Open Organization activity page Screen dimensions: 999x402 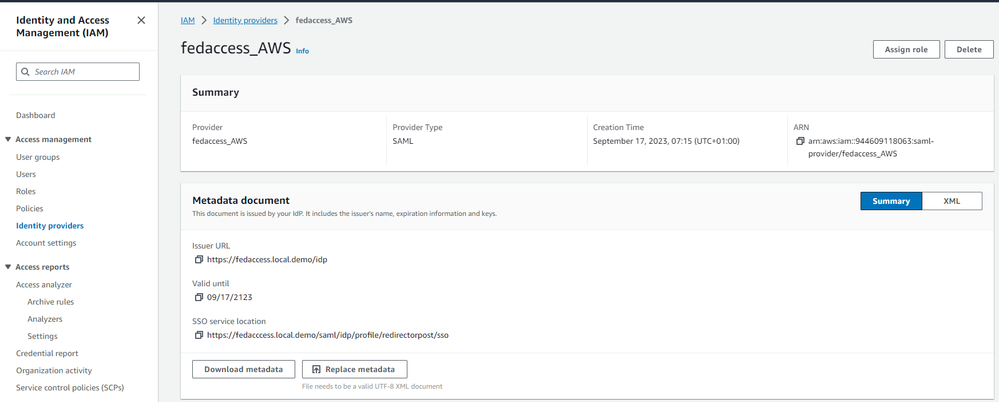click(x=54, y=370)
